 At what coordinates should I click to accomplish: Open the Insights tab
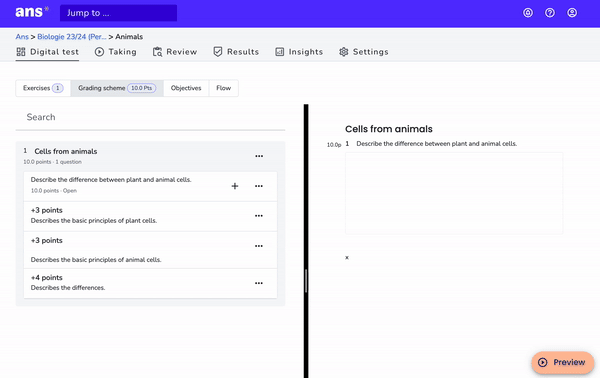click(299, 52)
